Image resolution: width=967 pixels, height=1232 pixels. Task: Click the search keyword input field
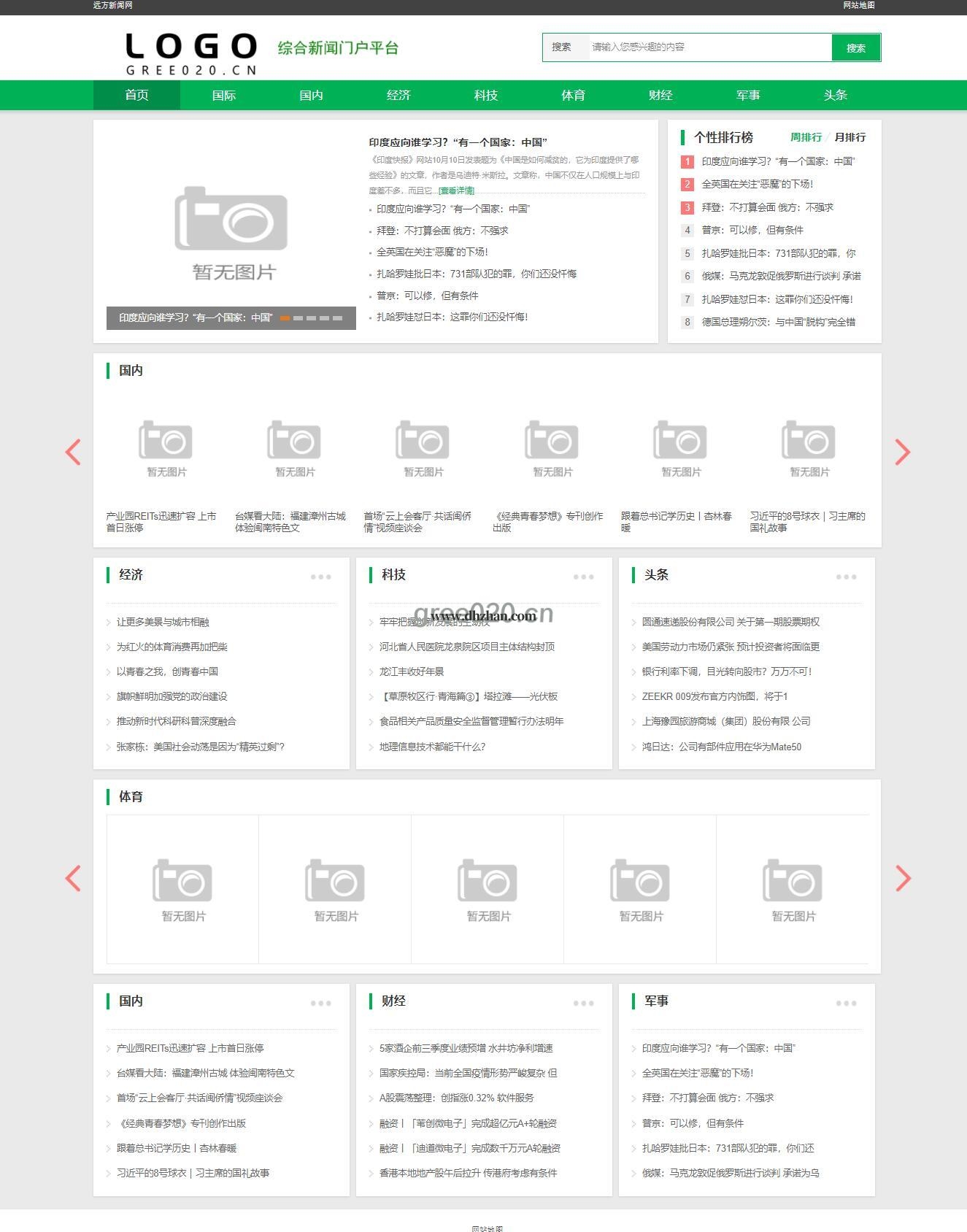(708, 47)
